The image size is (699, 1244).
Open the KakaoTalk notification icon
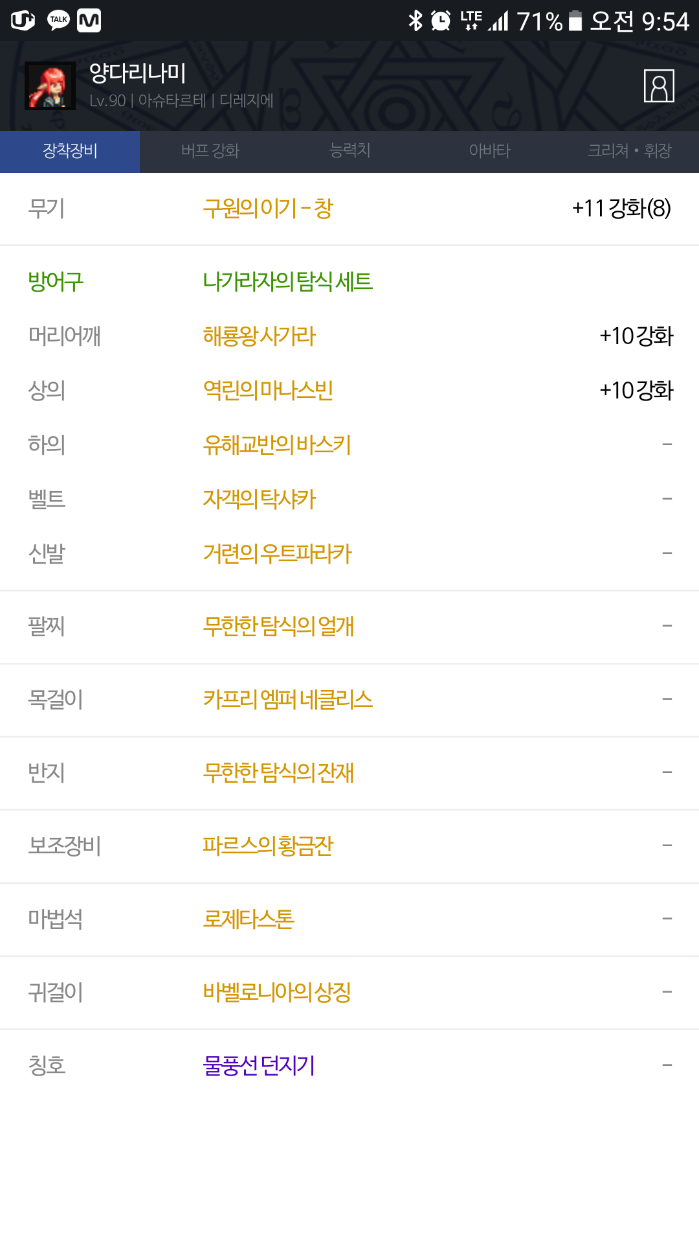(58, 20)
